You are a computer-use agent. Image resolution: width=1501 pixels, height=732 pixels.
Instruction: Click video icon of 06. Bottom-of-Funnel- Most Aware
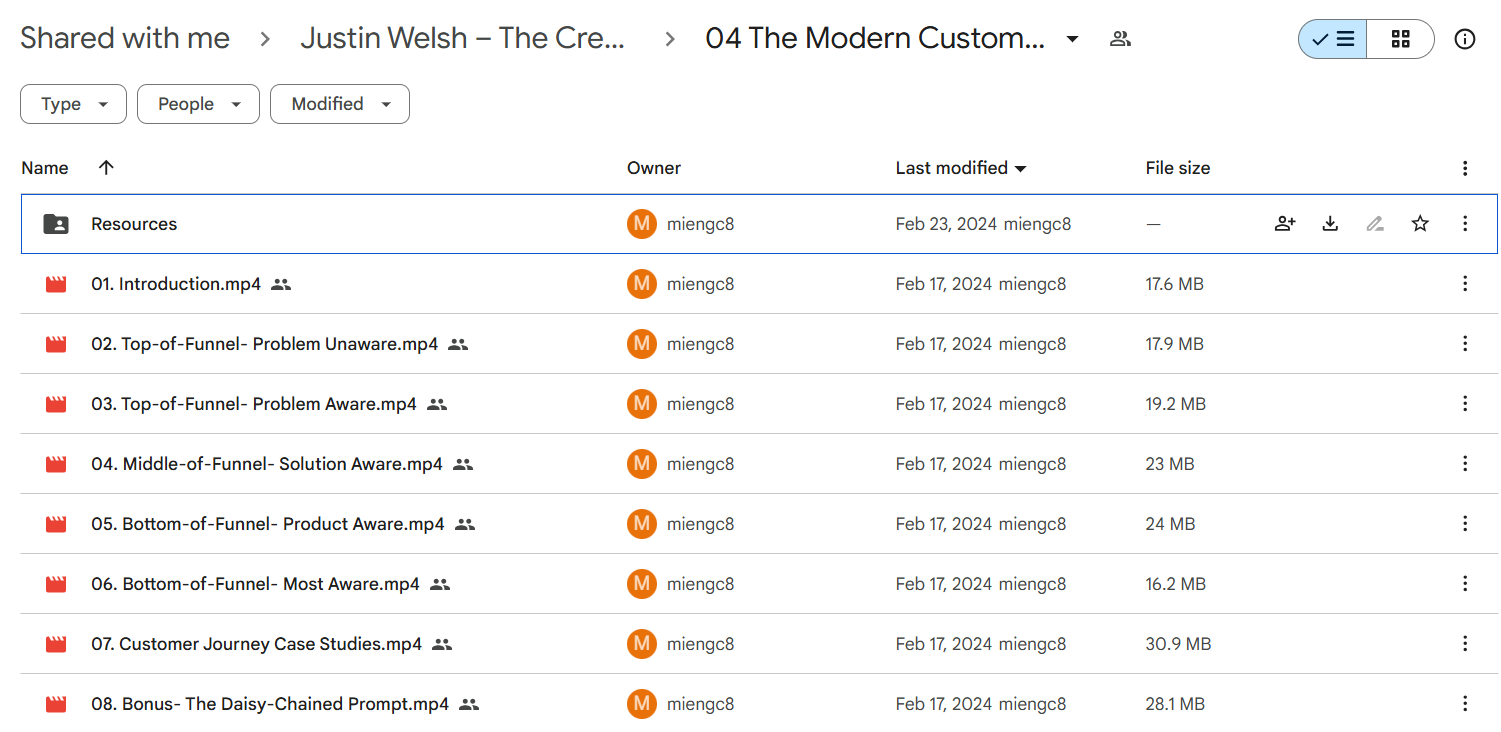pyautogui.click(x=56, y=584)
